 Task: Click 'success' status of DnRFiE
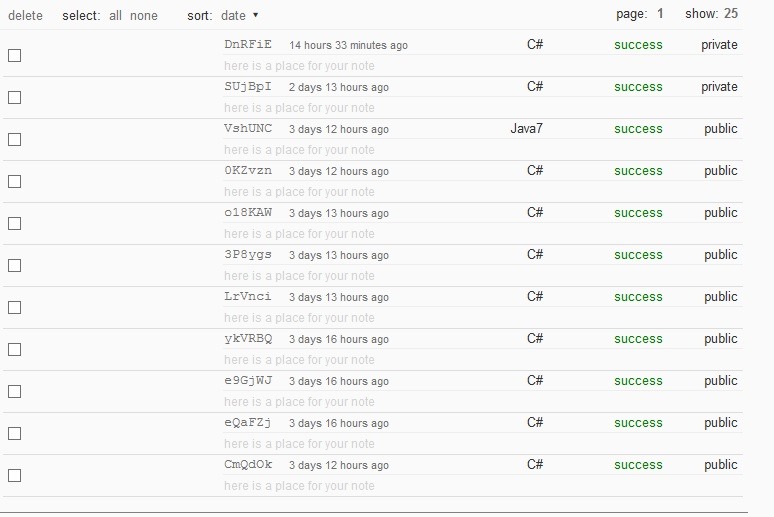point(638,45)
